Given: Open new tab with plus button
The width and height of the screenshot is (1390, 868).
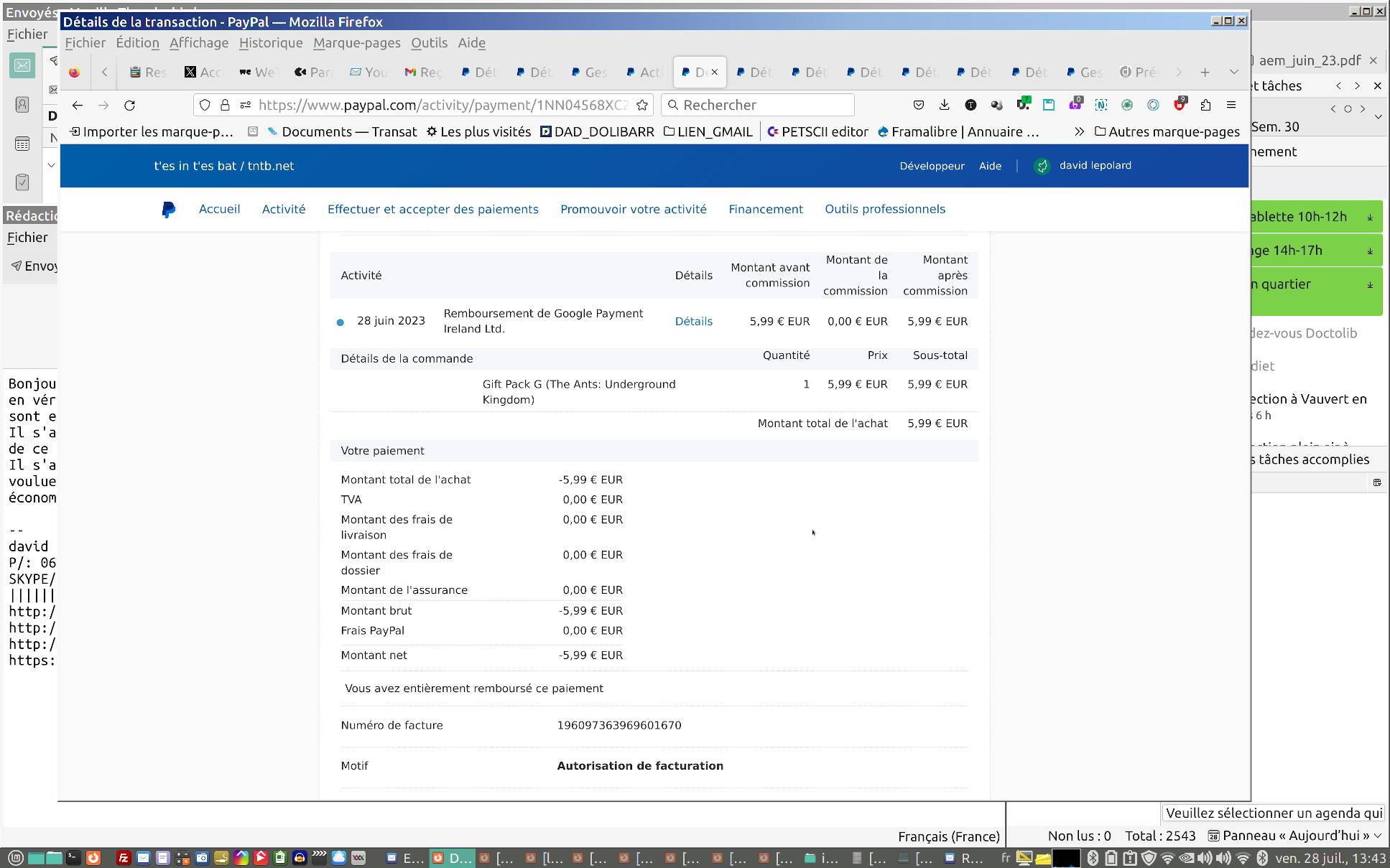Looking at the screenshot, I should [1205, 73].
